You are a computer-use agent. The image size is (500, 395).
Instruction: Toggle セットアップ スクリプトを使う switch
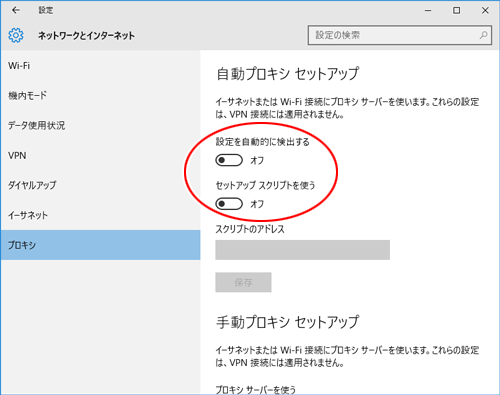229,204
